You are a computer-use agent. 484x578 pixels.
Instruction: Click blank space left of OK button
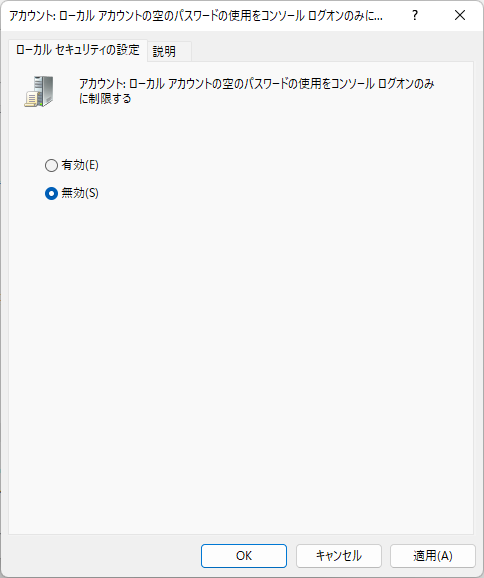point(103,556)
